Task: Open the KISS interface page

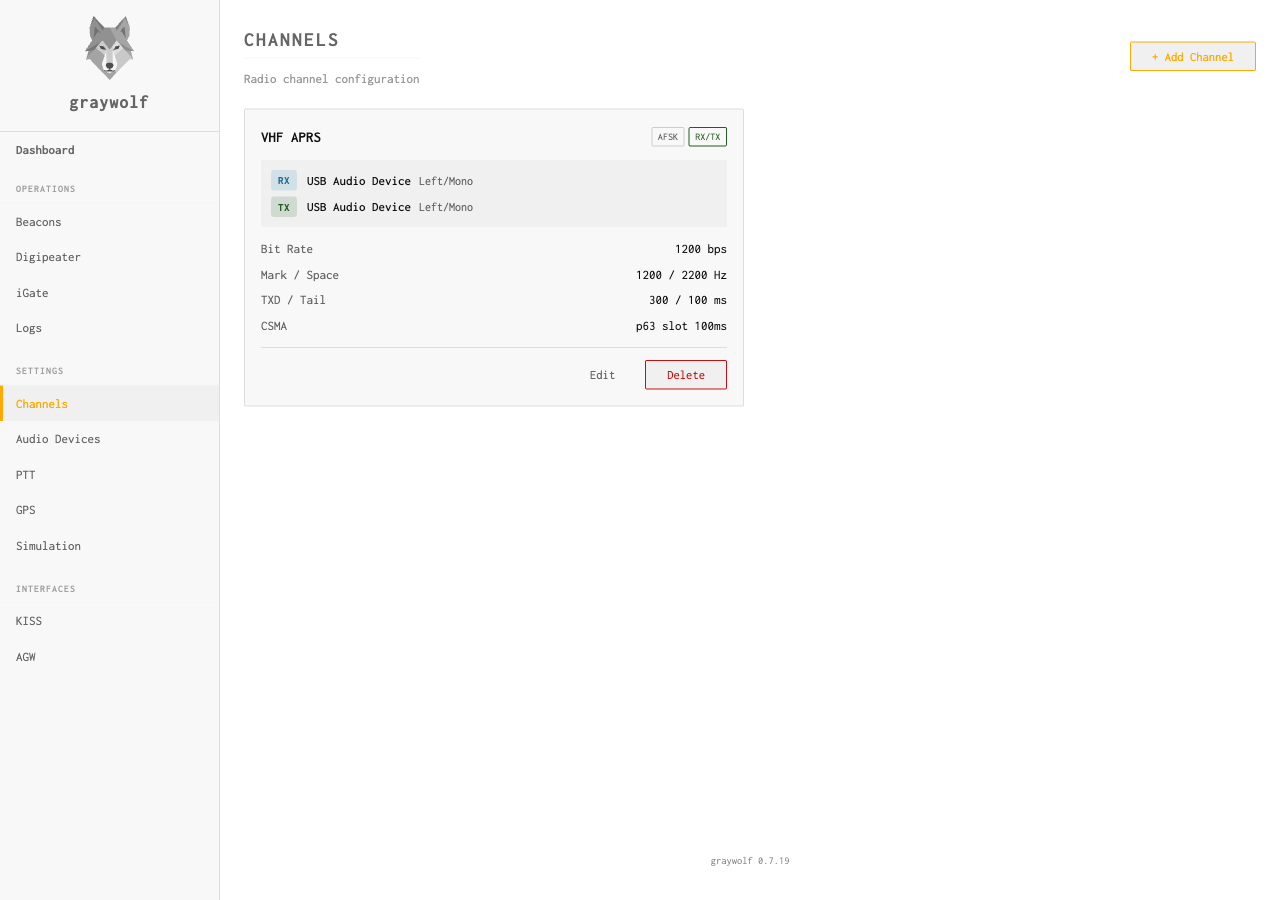Action: click(29, 621)
